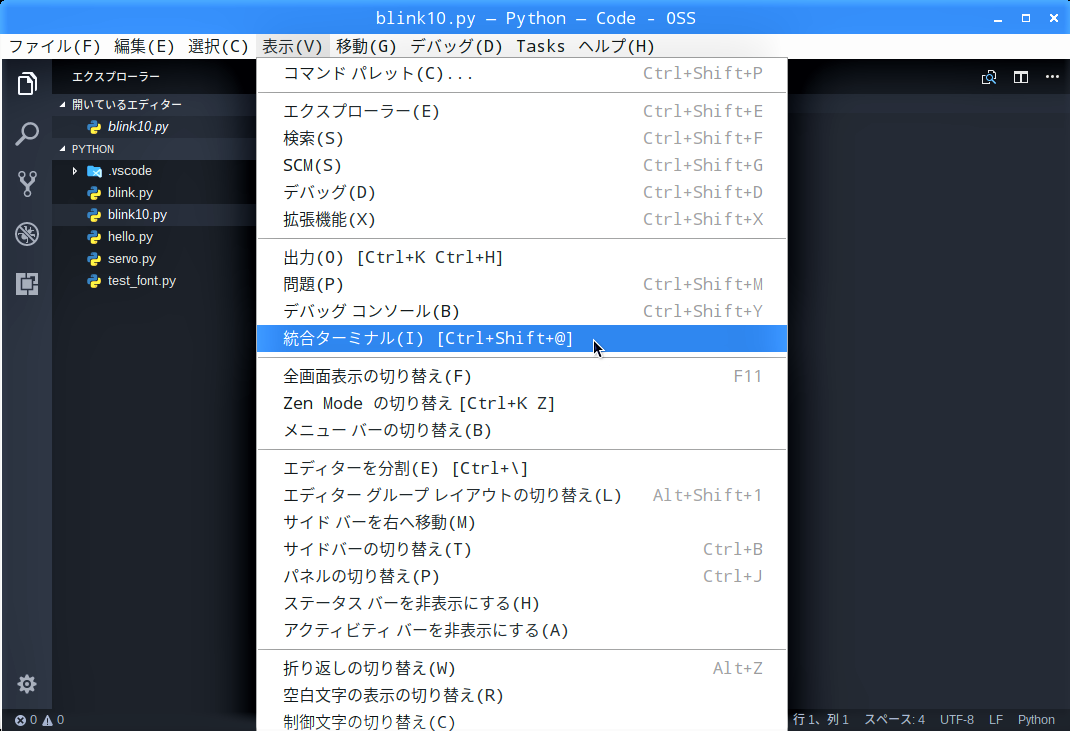Click the .vscode folder icon

click(94, 171)
